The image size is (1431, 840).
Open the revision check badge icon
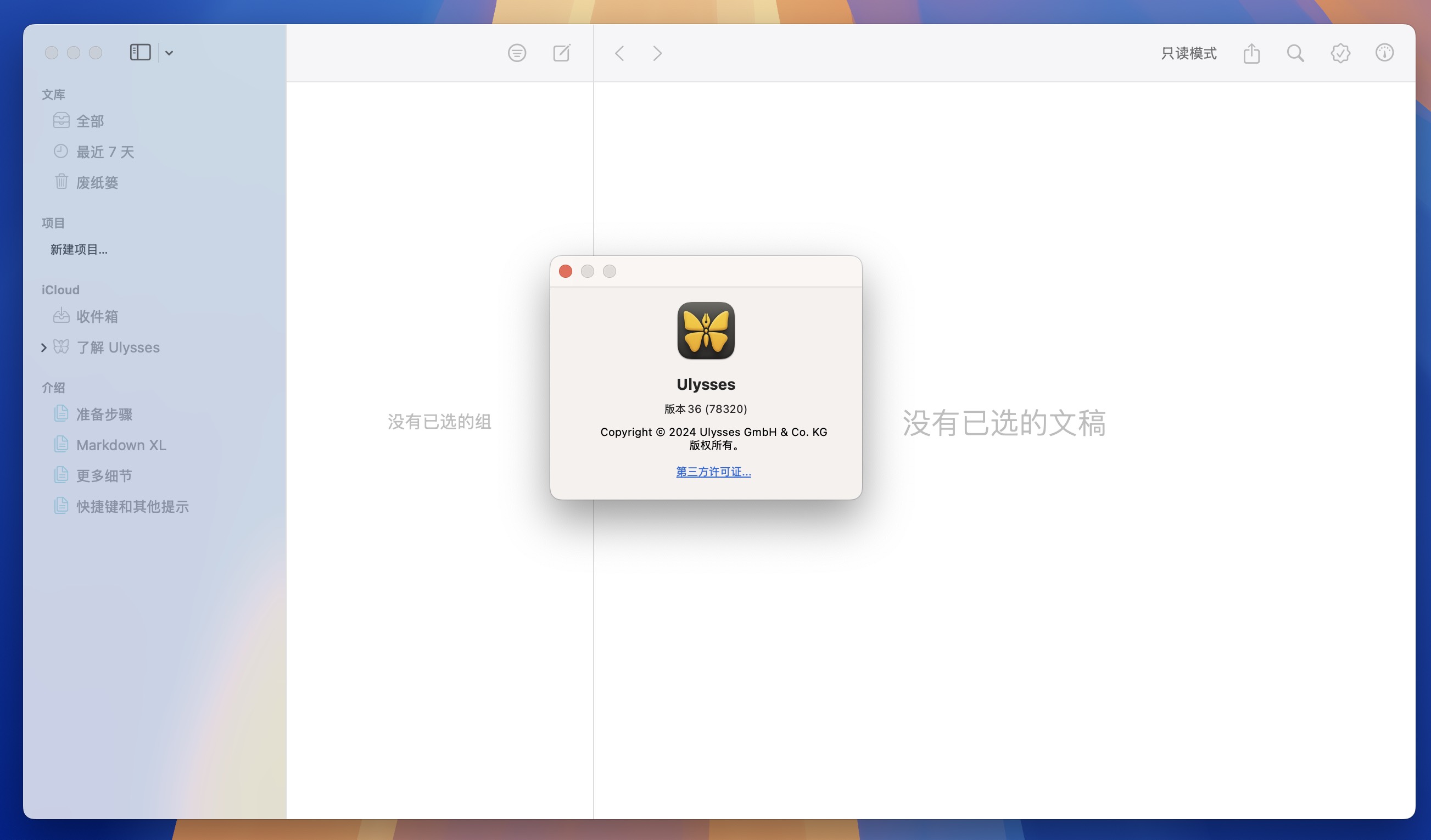click(x=1340, y=53)
